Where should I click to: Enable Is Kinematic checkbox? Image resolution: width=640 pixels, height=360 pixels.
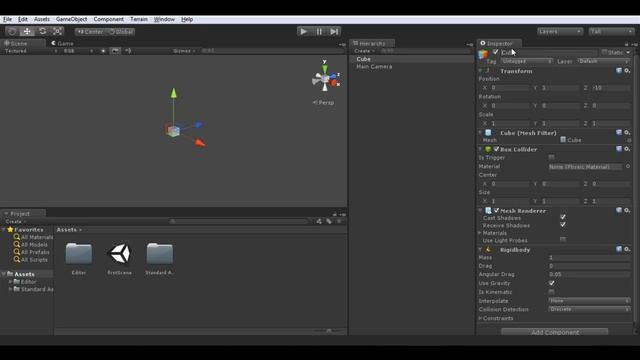551,292
